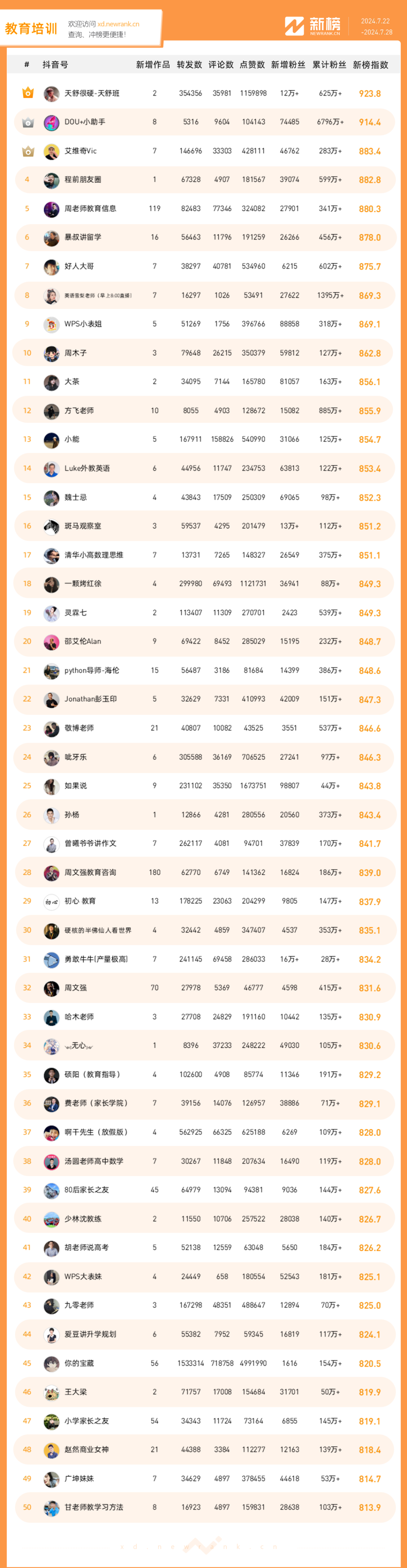This screenshot has height=1568, width=407.
Task: Click the silver crown second-place icon
Action: (28, 122)
